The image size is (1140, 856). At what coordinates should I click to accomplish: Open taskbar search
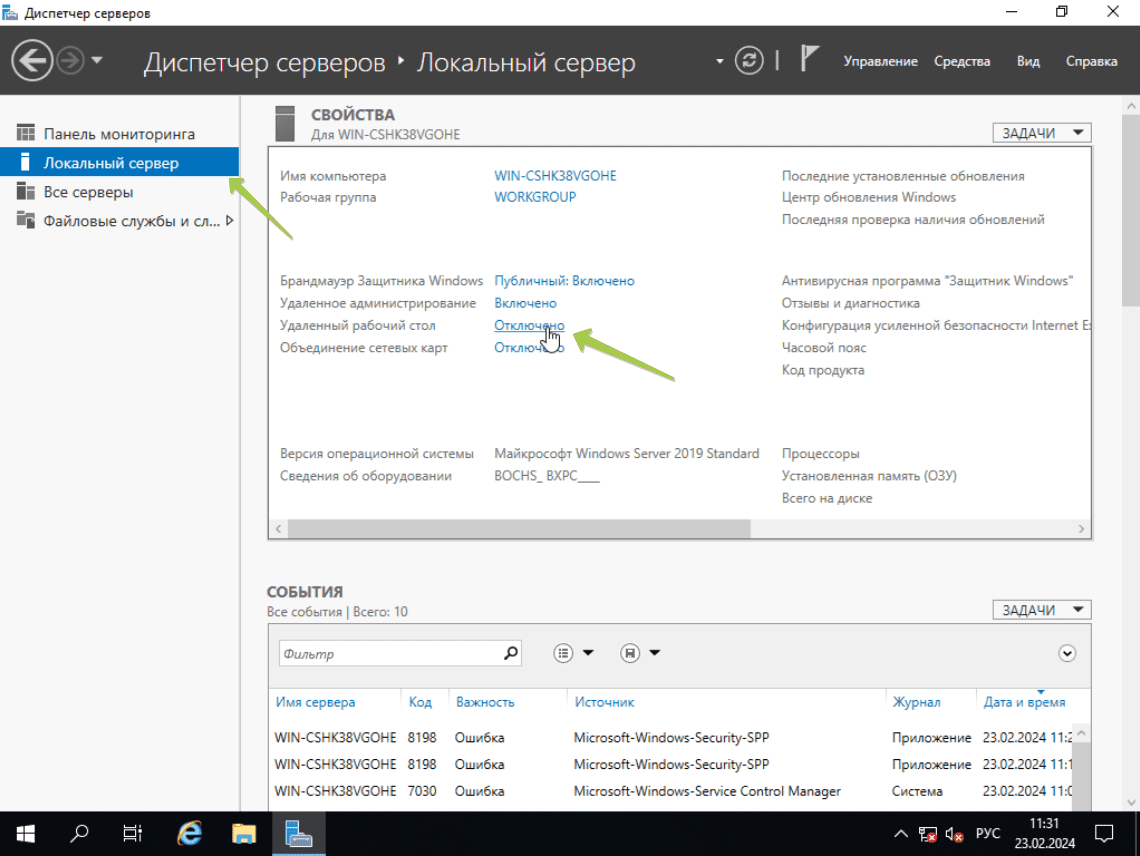[x=79, y=833]
